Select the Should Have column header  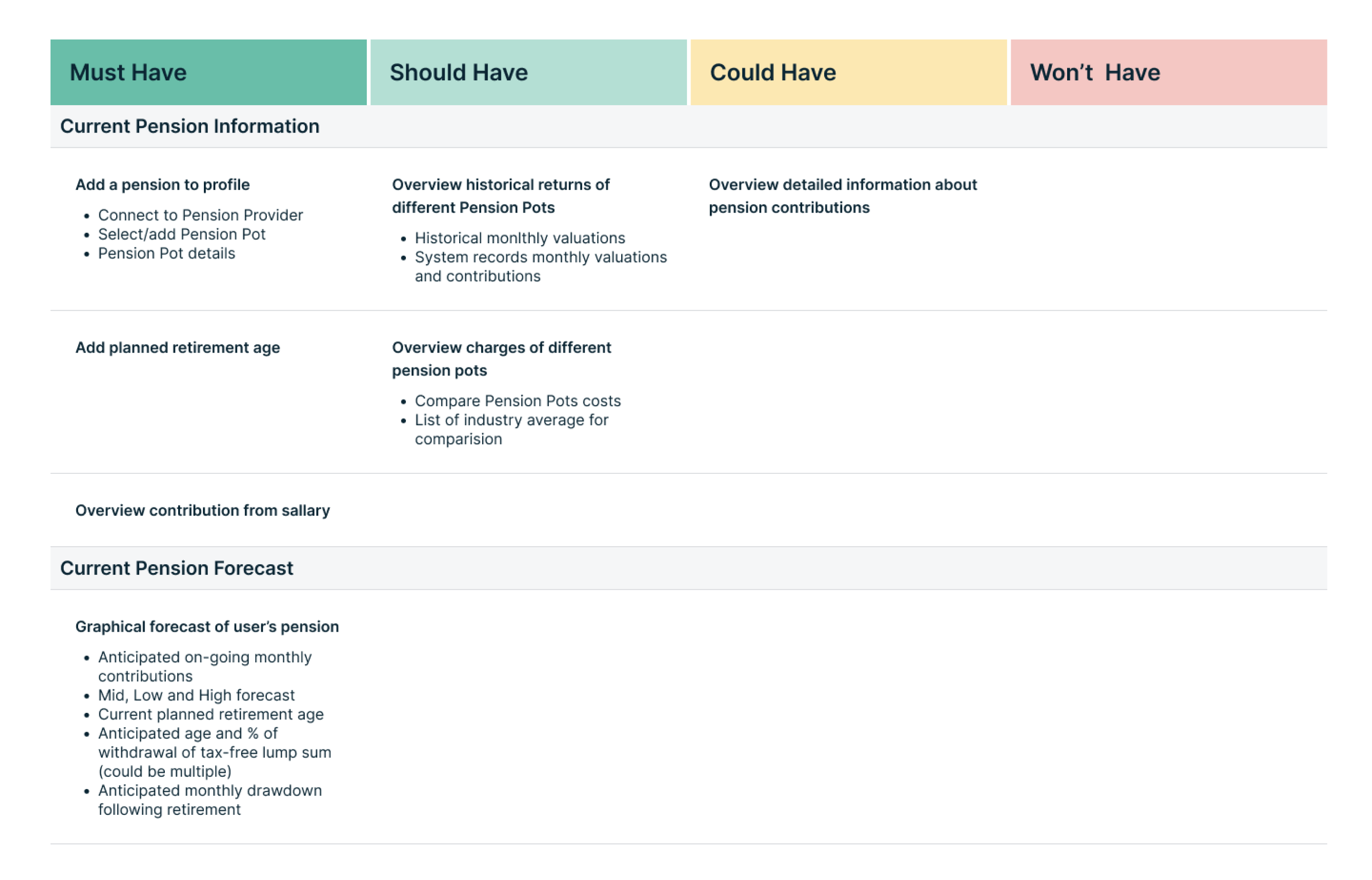pos(458,72)
